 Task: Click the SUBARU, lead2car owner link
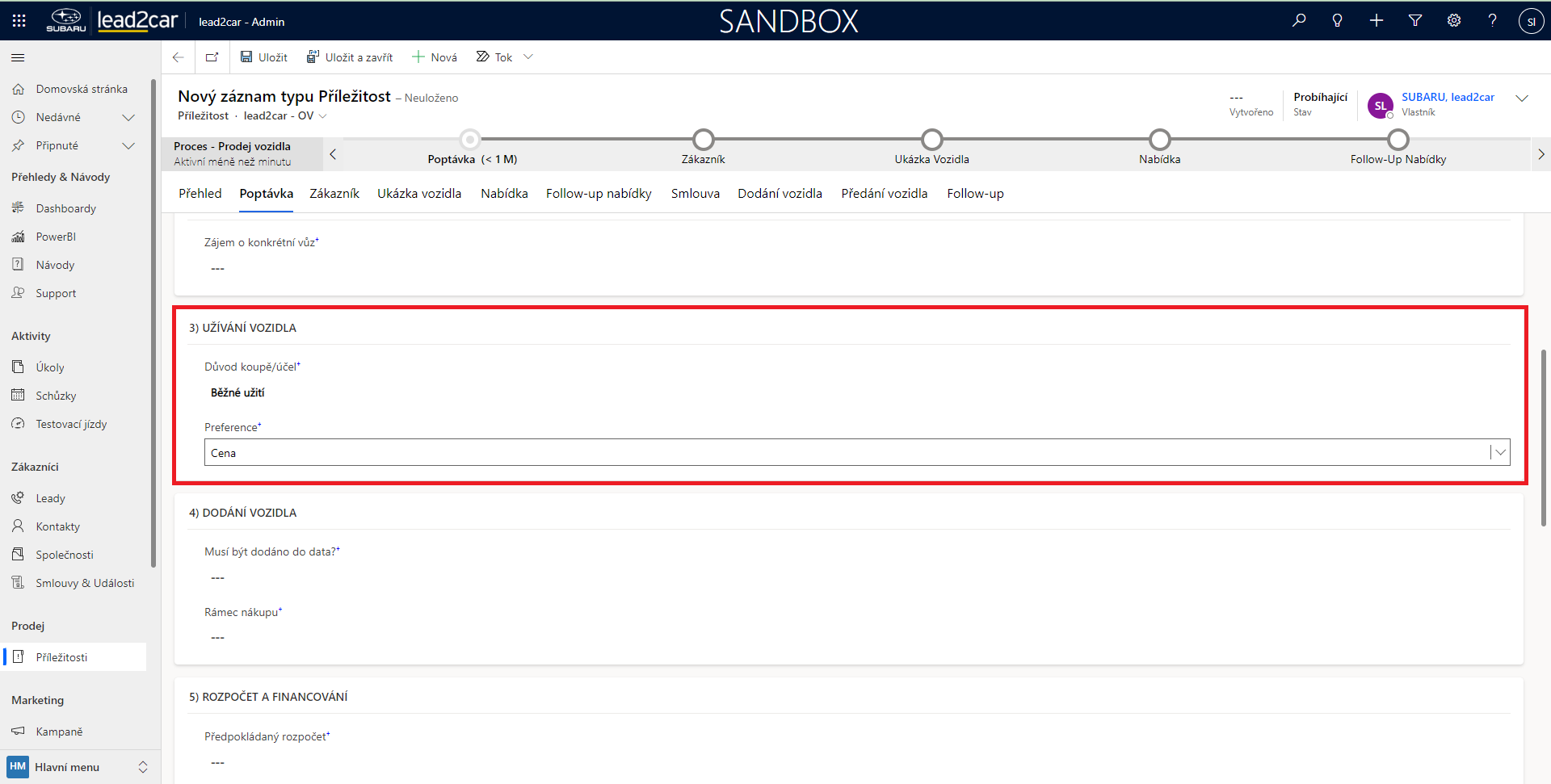[x=1448, y=97]
